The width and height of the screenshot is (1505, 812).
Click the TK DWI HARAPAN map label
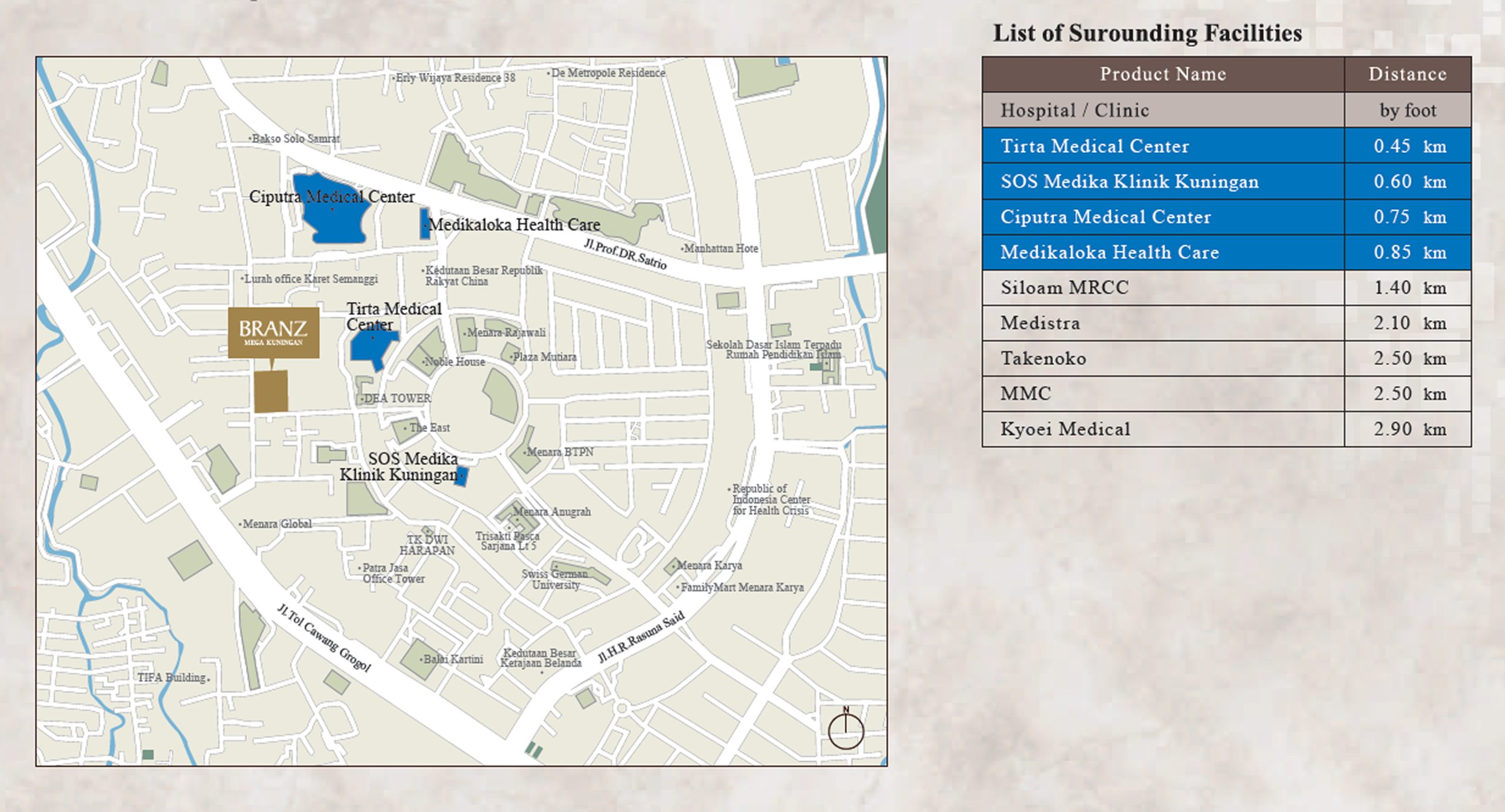point(427,545)
